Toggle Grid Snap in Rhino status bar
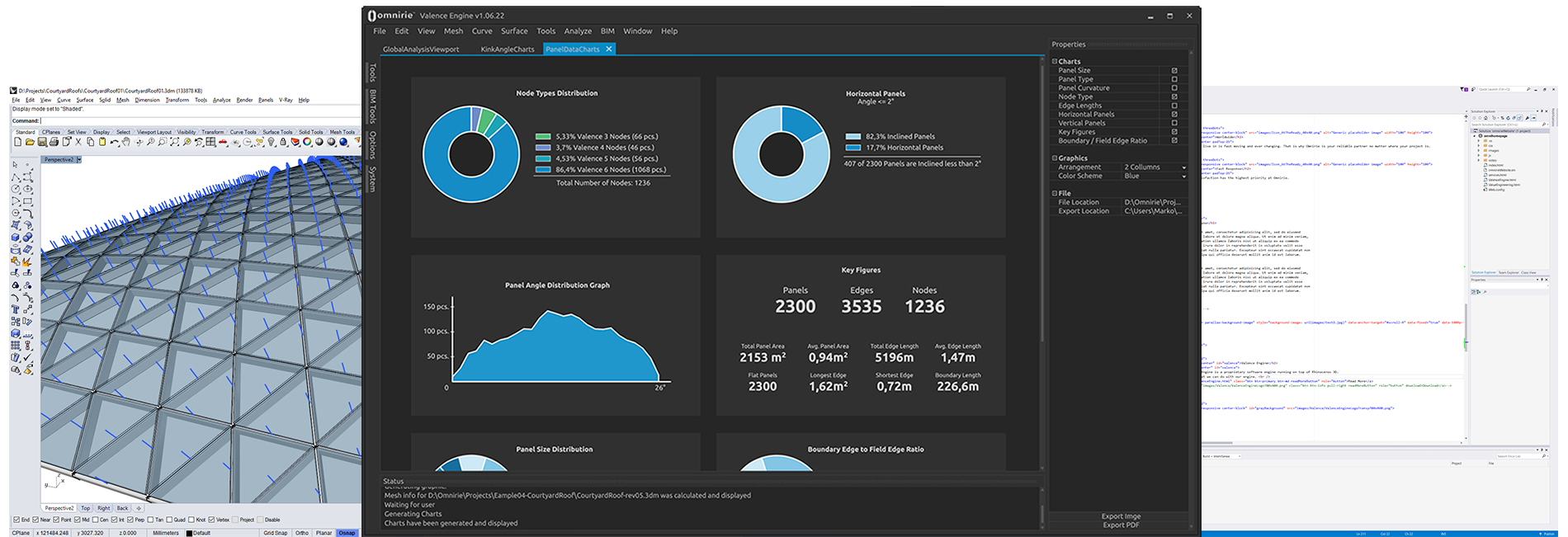 pyautogui.click(x=276, y=533)
